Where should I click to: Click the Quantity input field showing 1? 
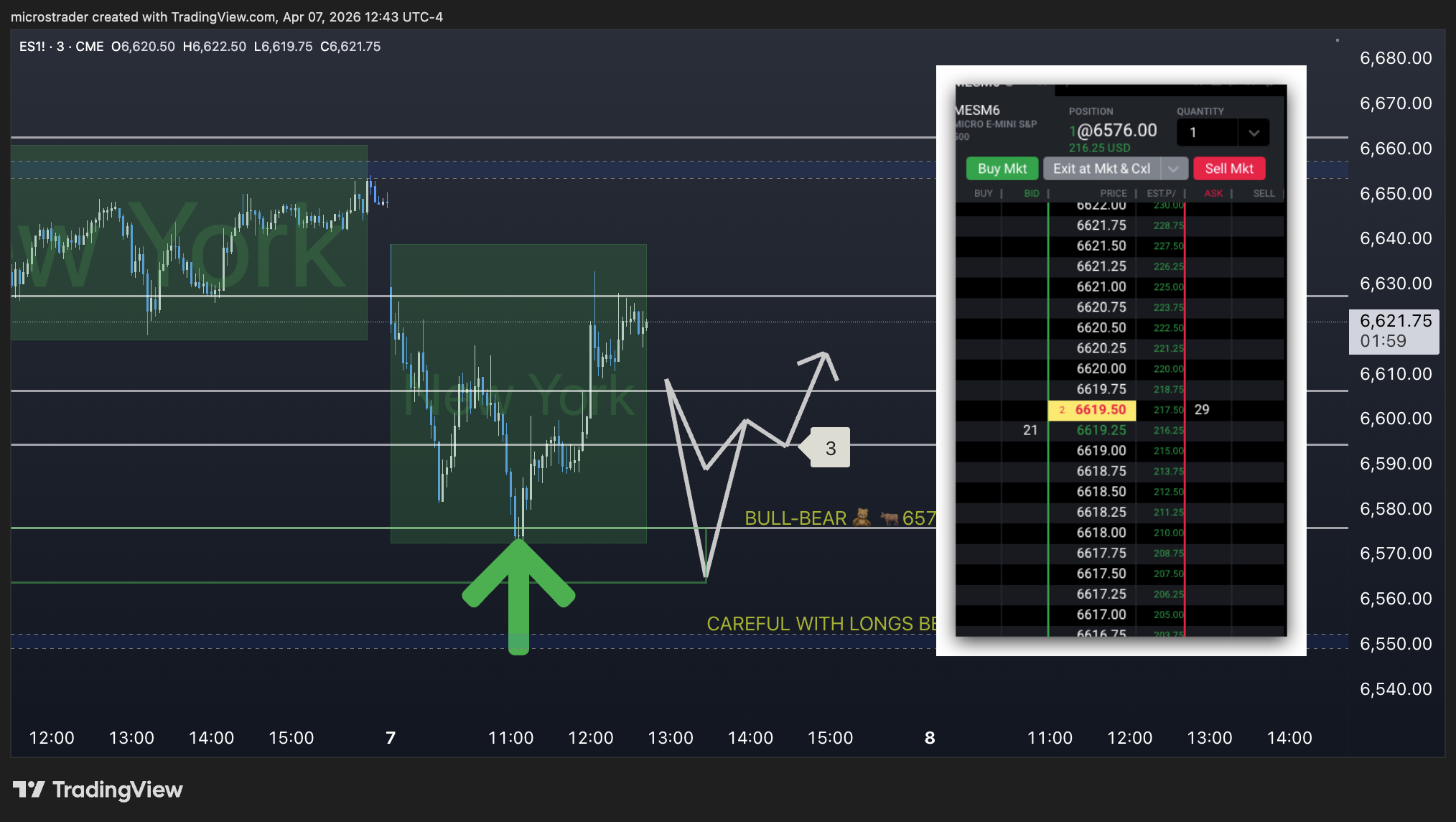[1208, 133]
